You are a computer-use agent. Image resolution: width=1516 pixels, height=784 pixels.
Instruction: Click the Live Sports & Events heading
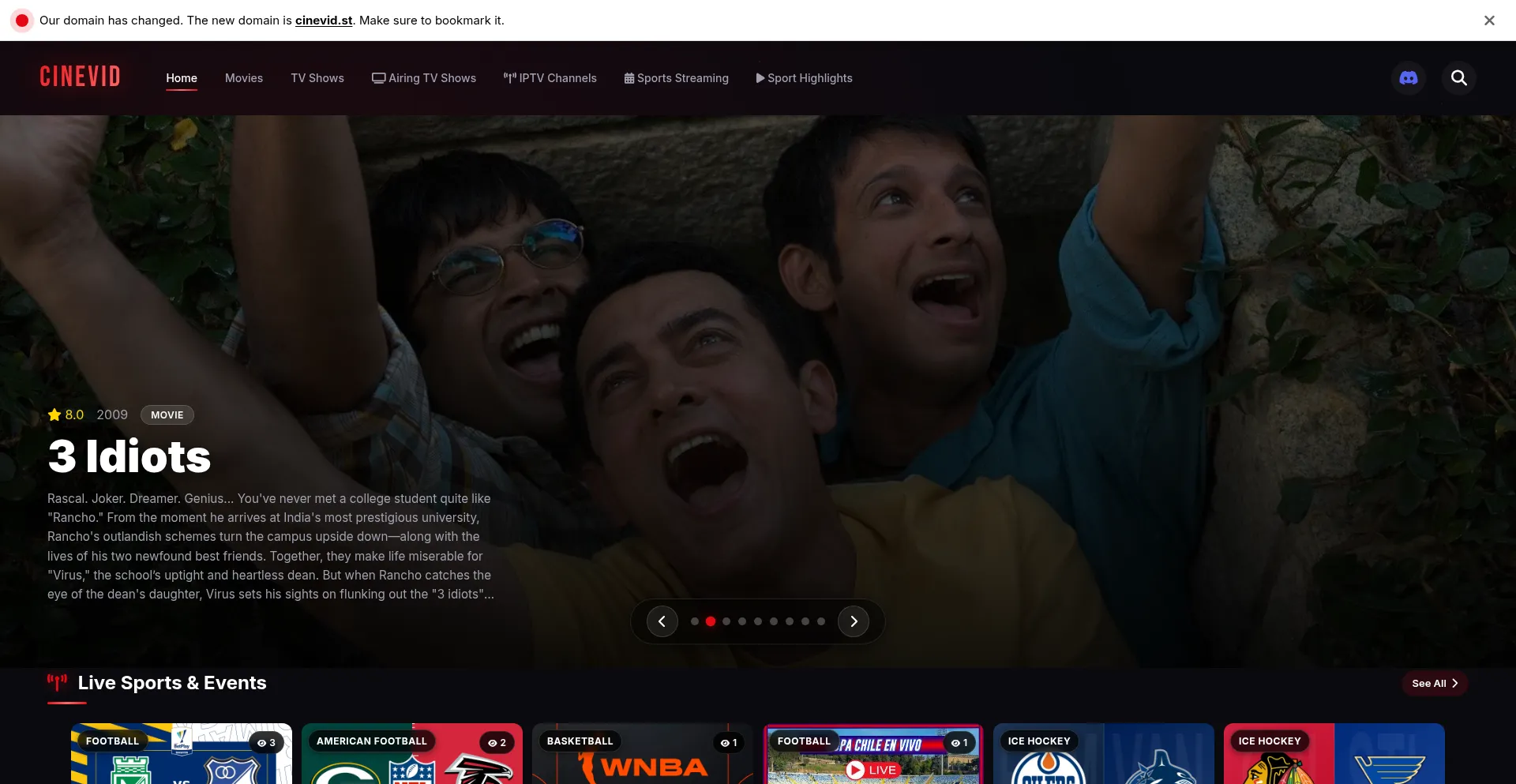tap(172, 683)
